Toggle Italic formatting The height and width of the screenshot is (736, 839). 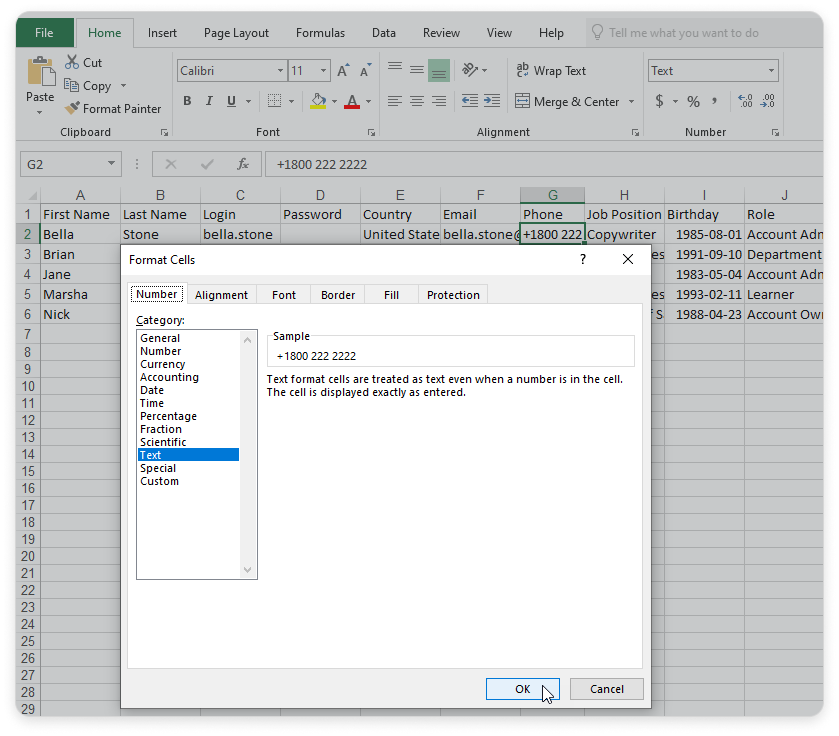(x=209, y=101)
